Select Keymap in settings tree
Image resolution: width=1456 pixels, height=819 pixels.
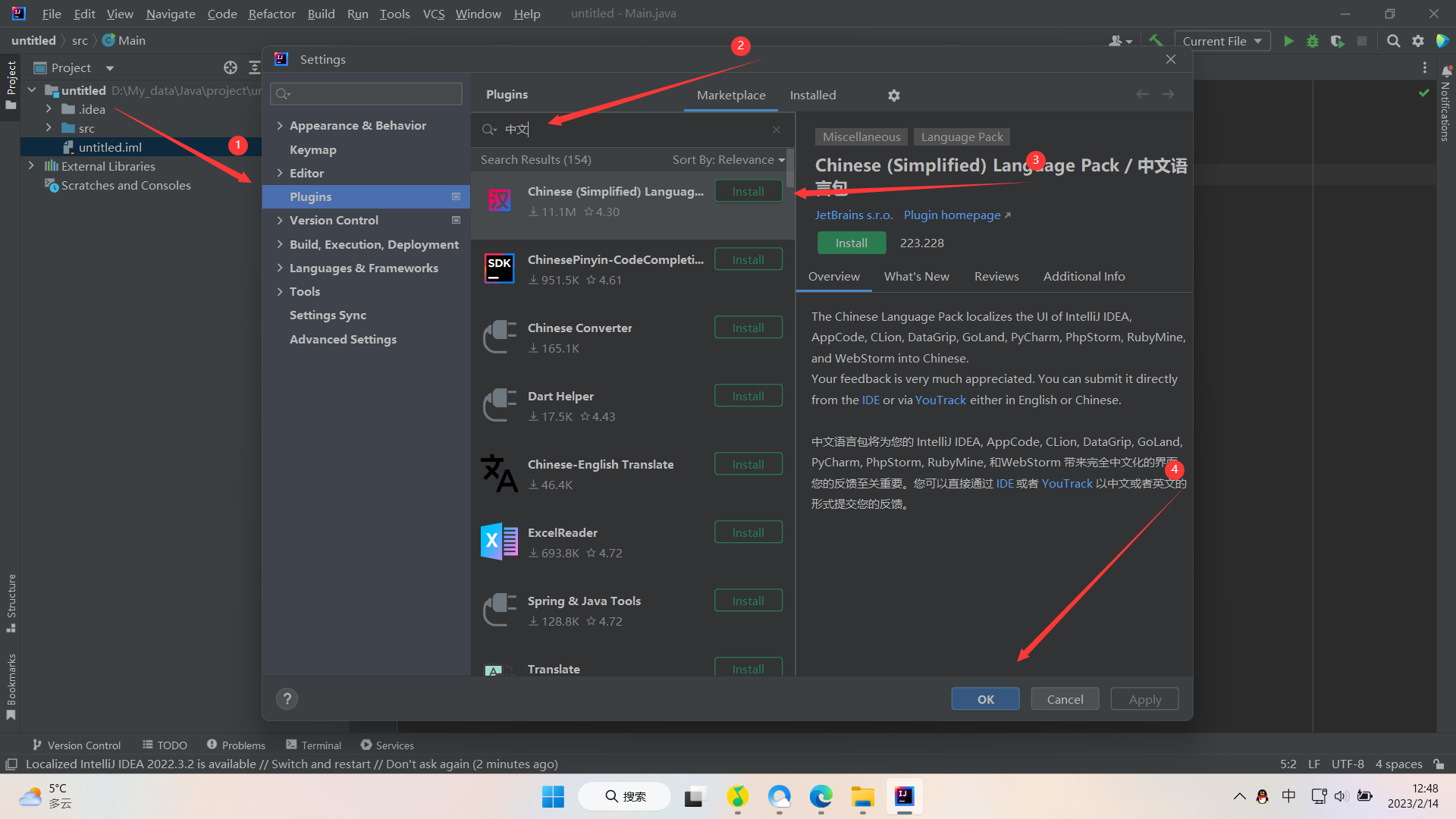pyautogui.click(x=312, y=149)
